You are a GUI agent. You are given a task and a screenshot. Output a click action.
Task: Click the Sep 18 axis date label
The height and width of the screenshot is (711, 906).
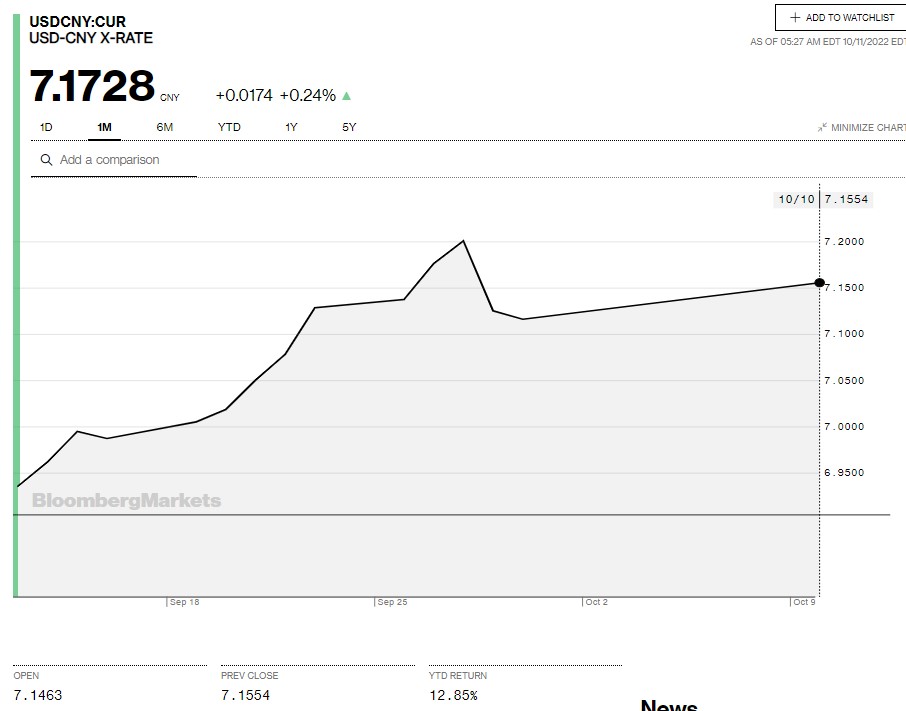184,602
